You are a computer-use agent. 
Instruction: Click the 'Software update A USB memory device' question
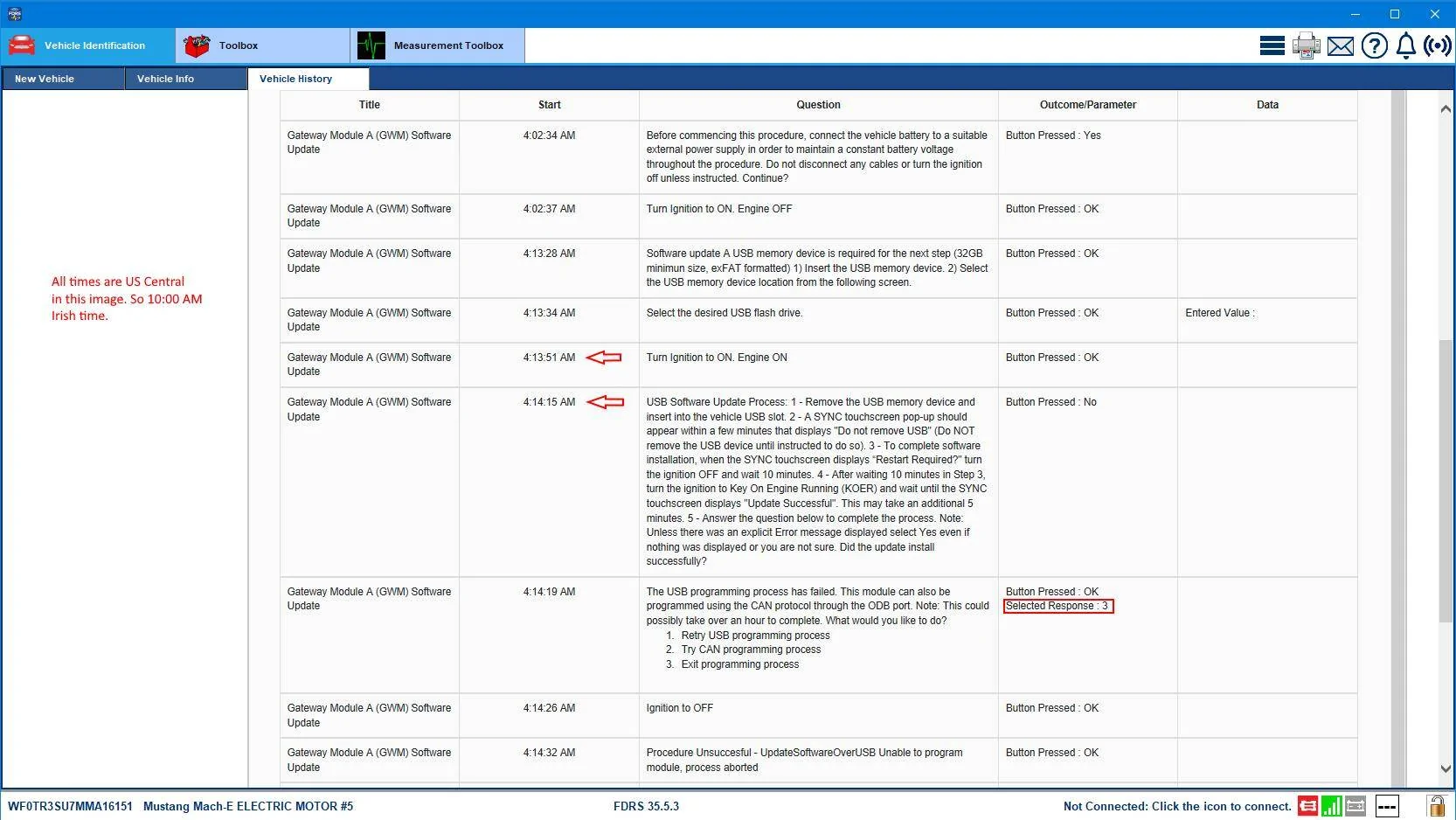point(817,268)
